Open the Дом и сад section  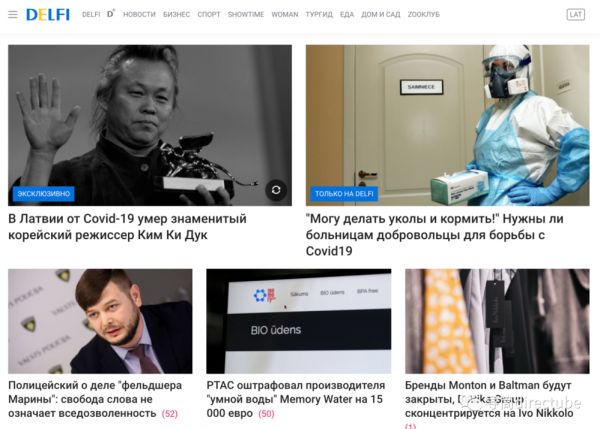(x=380, y=15)
